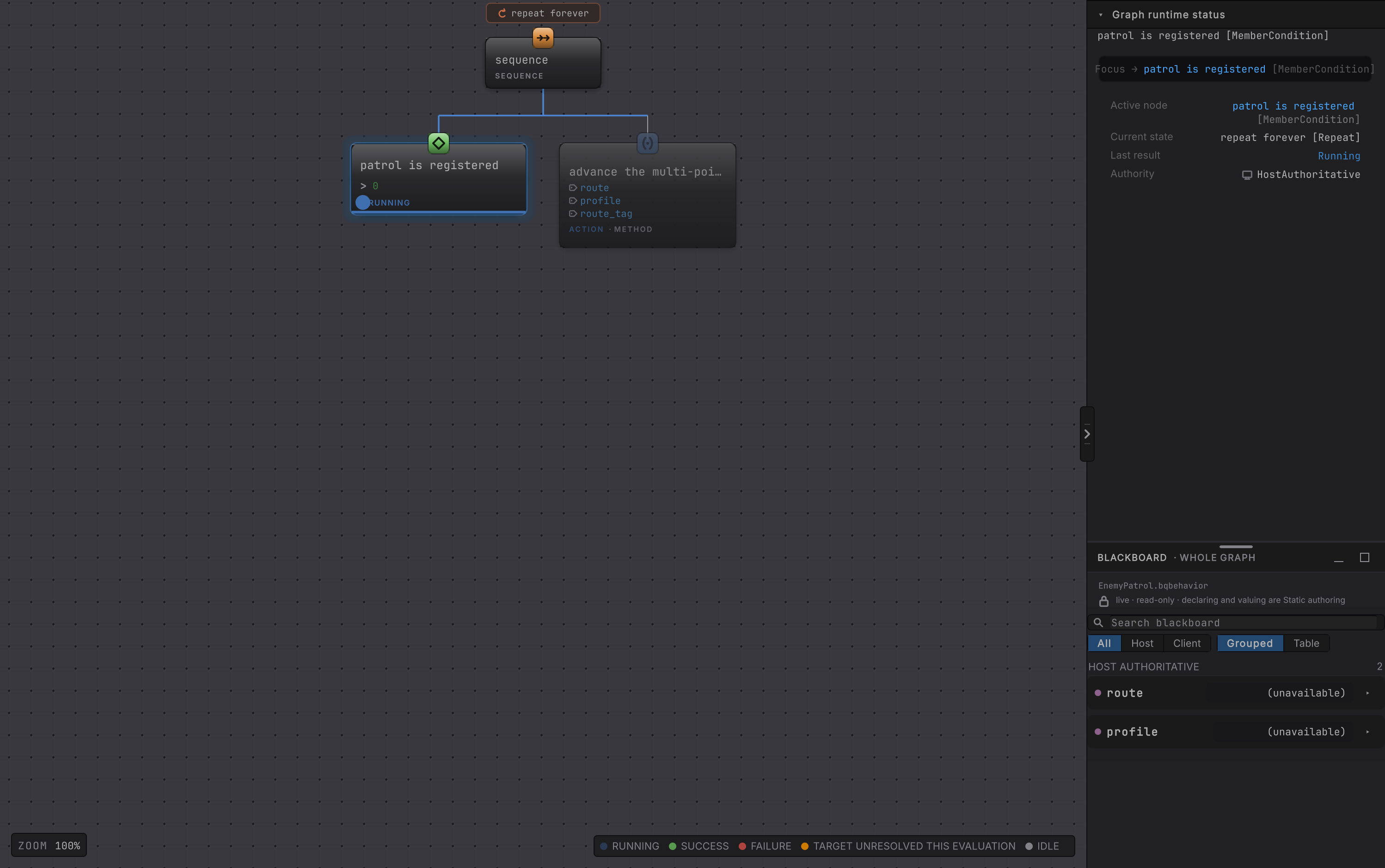Viewport: 1385px width, 868px height.
Task: Select the patrol is registered node
Action: click(x=438, y=178)
